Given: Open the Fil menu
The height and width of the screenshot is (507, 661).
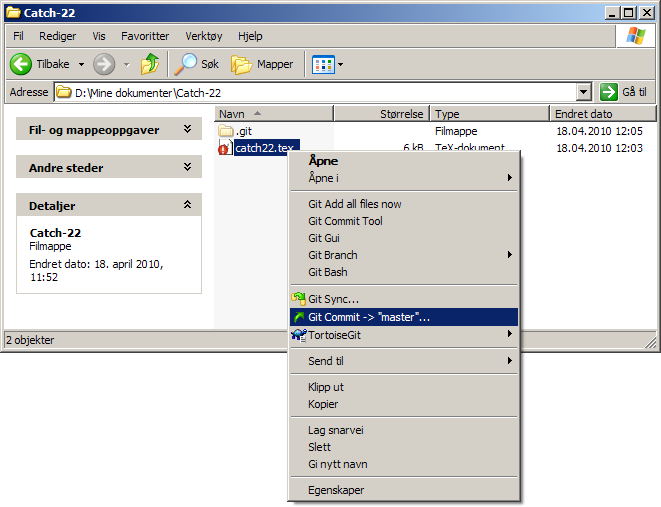Looking at the screenshot, I should pos(18,36).
